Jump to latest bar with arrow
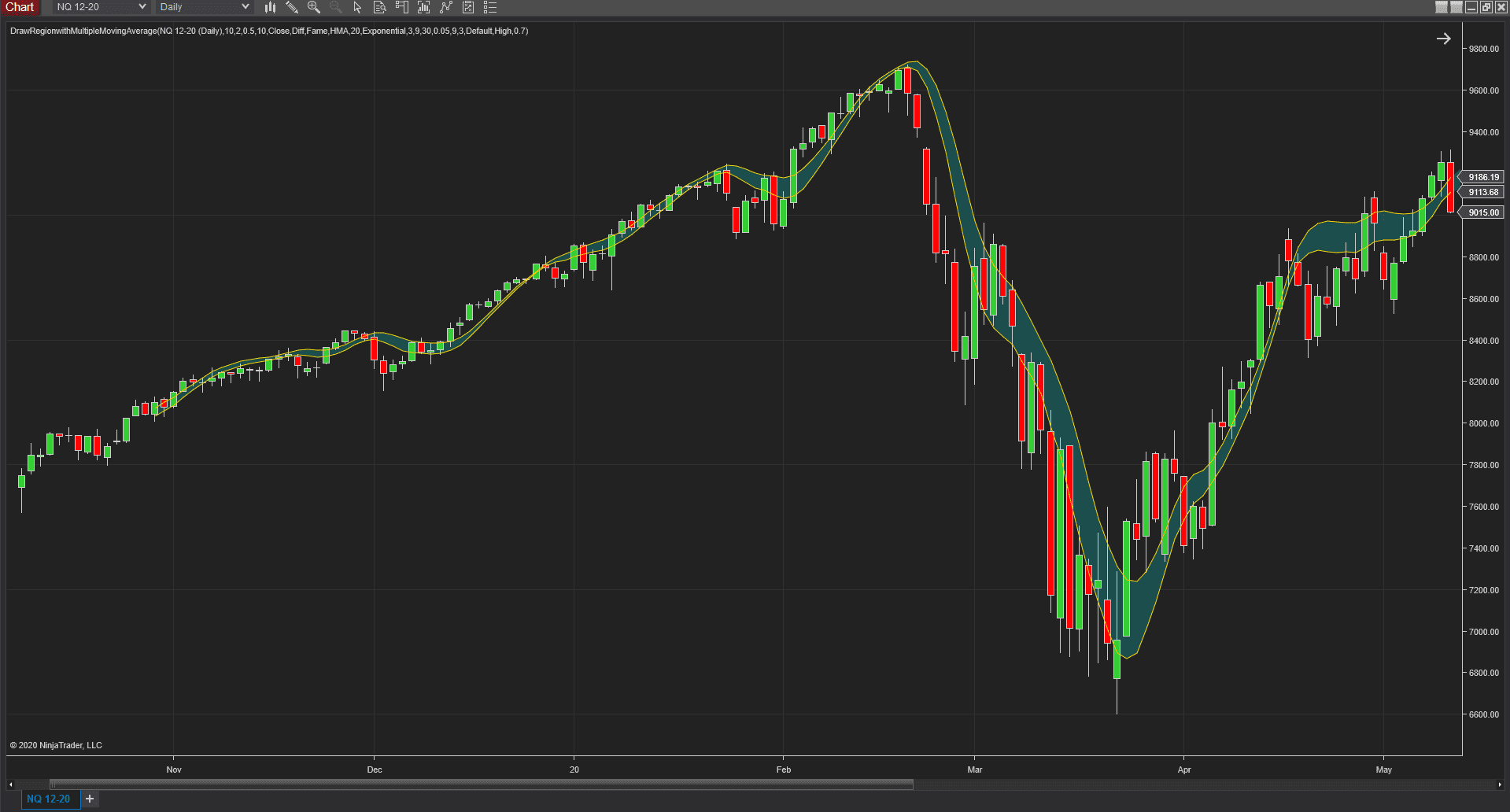 click(1444, 39)
